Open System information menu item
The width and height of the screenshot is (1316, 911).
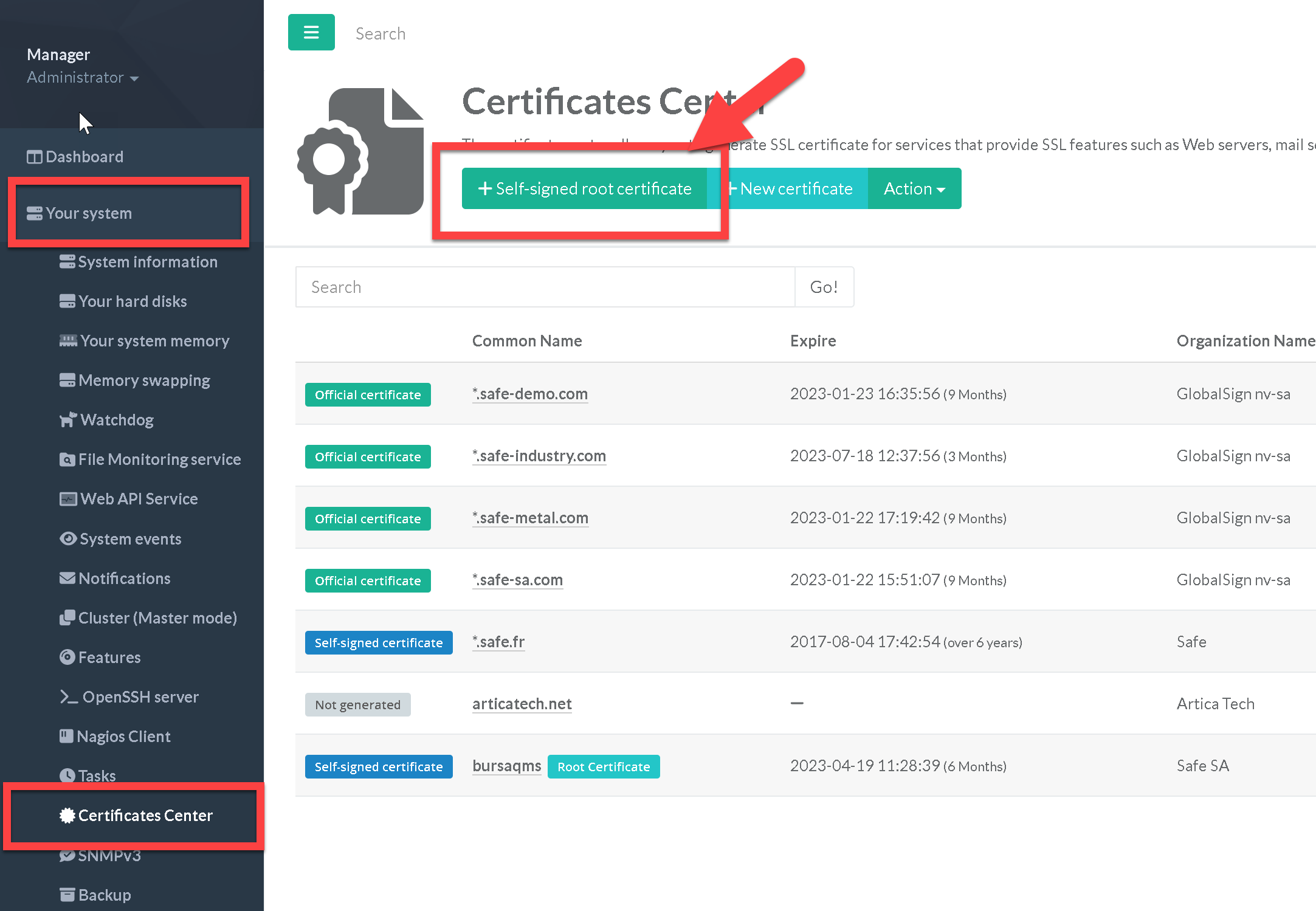[147, 262]
